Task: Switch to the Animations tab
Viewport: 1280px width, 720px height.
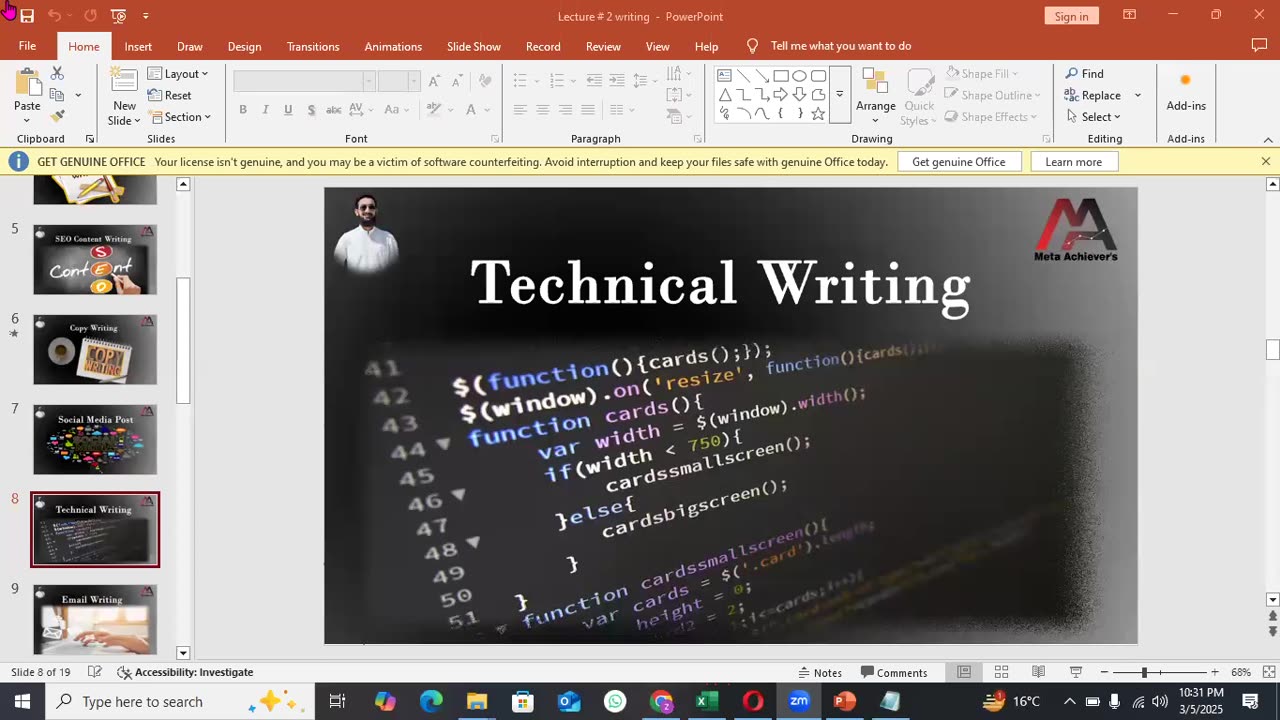Action: (x=393, y=46)
